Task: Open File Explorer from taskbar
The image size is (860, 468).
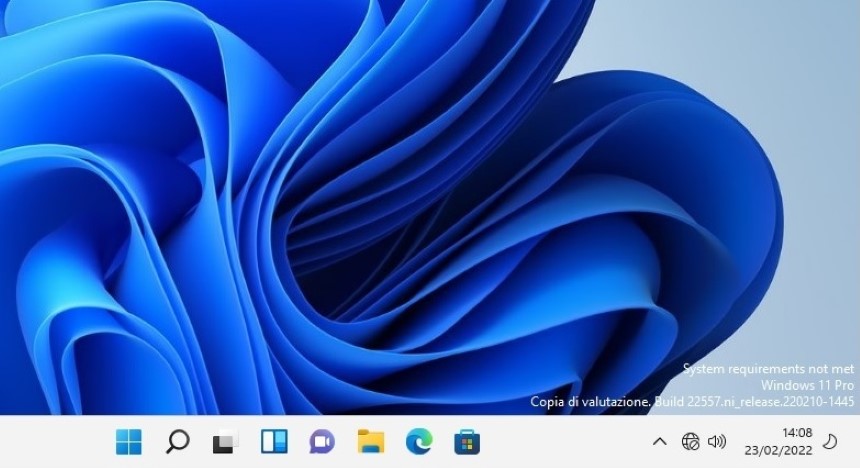Action: (x=371, y=442)
